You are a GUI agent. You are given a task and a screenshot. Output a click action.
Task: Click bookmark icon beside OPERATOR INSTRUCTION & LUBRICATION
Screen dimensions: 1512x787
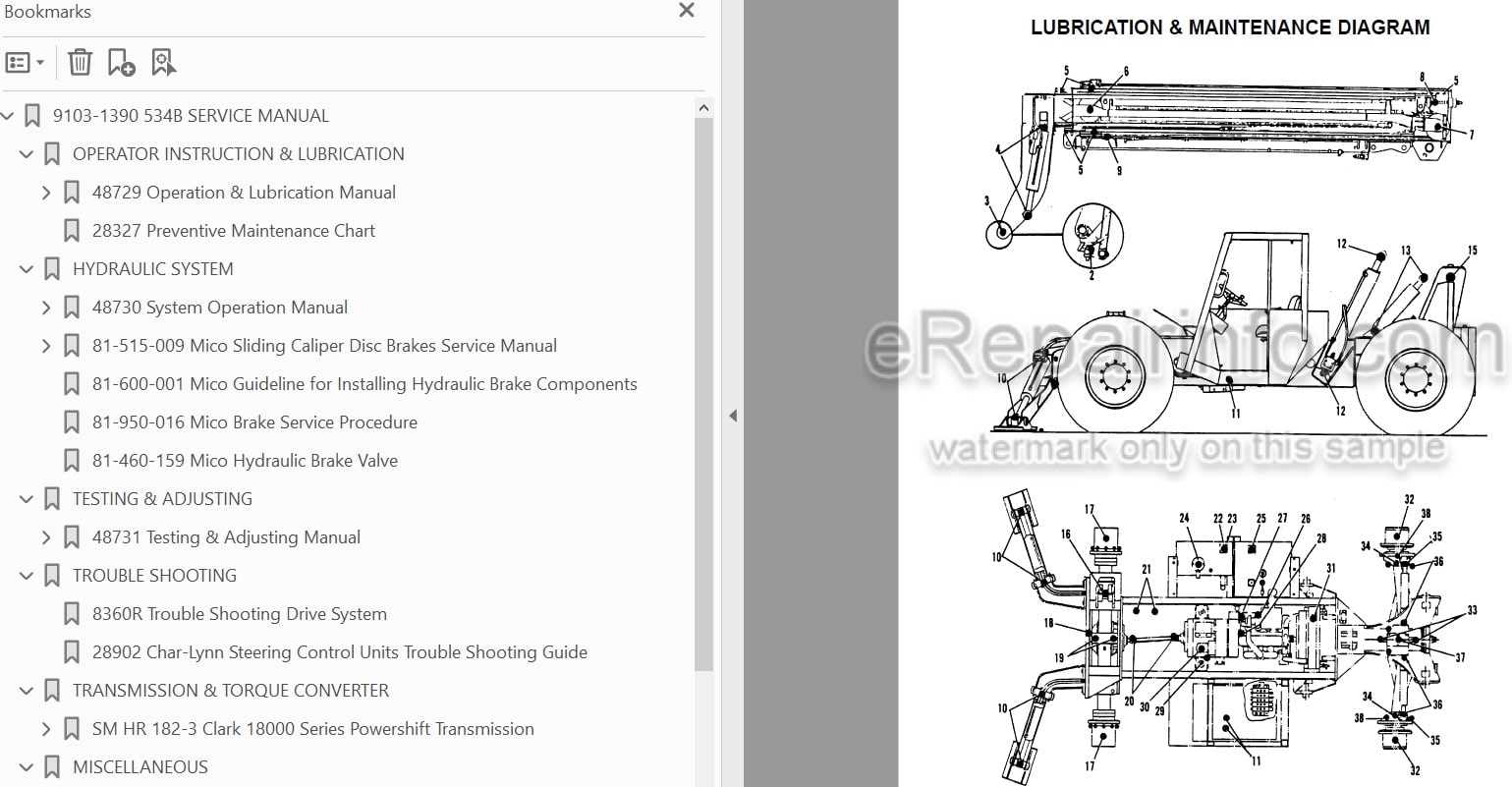52,154
